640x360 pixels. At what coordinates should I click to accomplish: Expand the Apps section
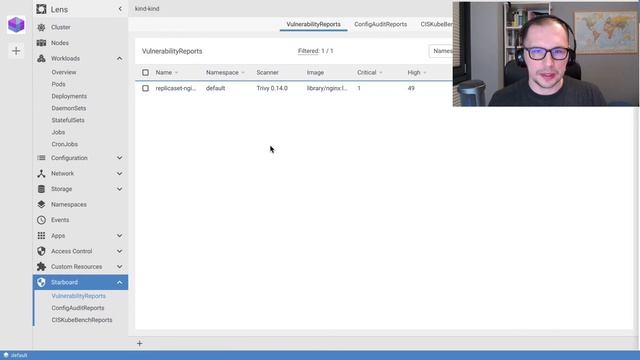click(x=120, y=236)
